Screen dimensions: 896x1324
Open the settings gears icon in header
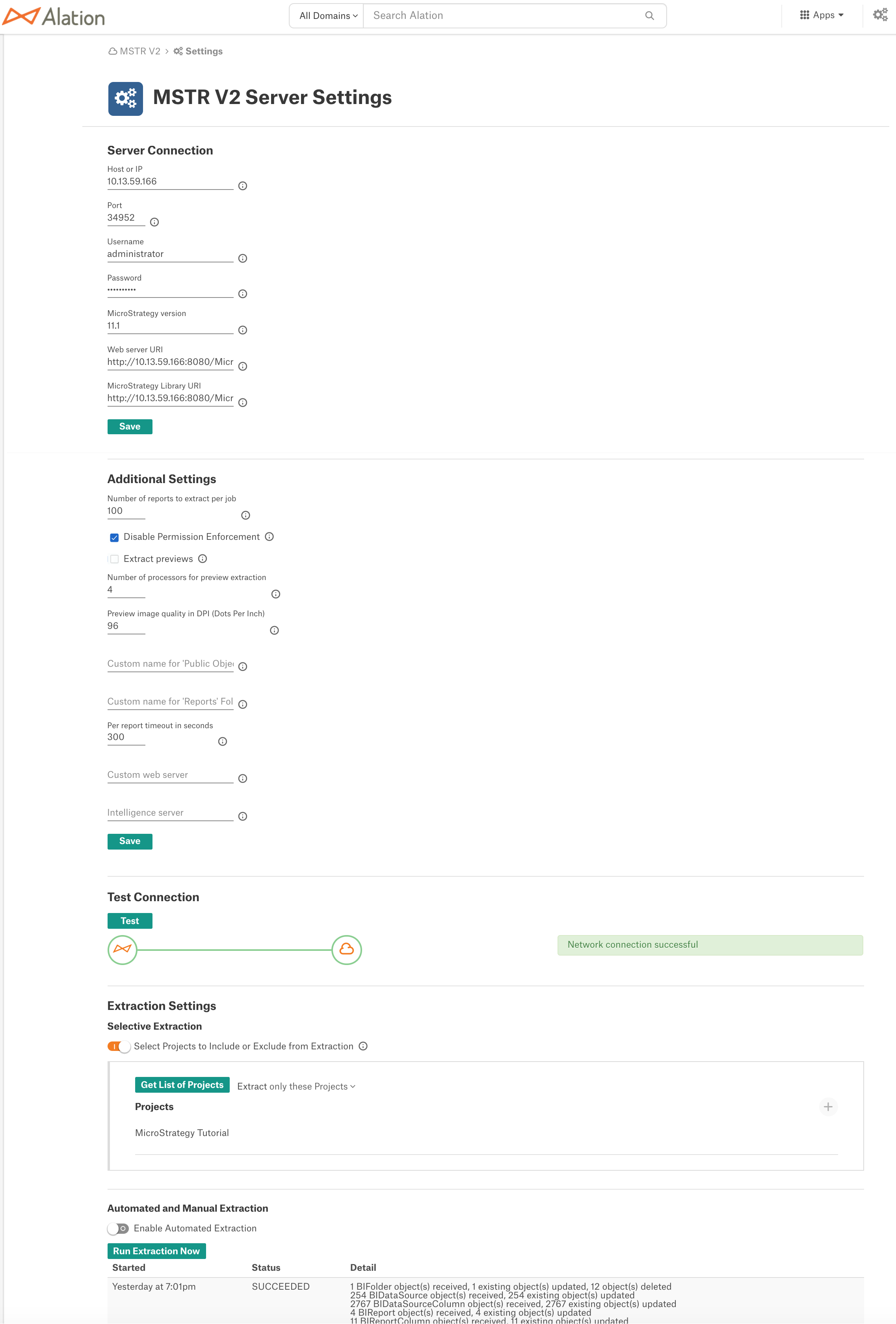880,15
